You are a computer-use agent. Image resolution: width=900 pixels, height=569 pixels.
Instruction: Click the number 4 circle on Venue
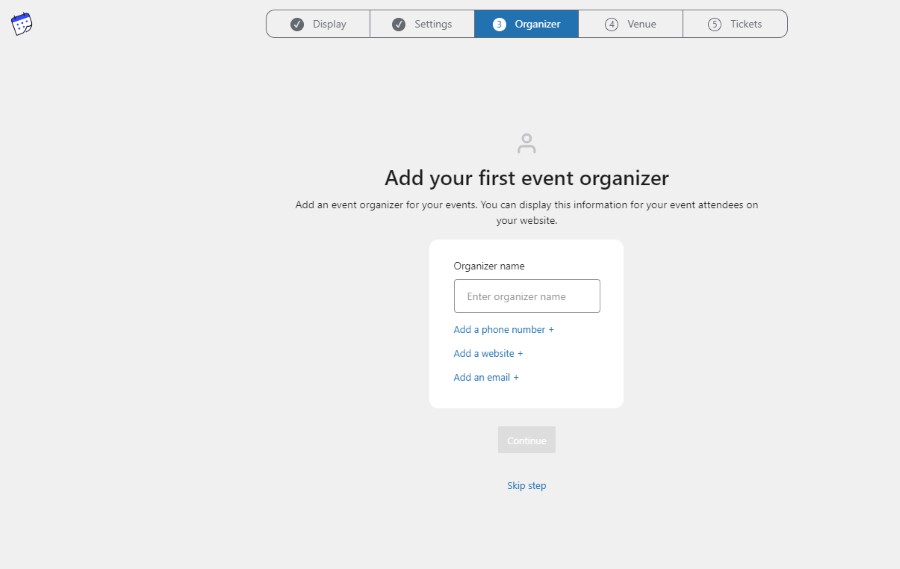point(612,24)
